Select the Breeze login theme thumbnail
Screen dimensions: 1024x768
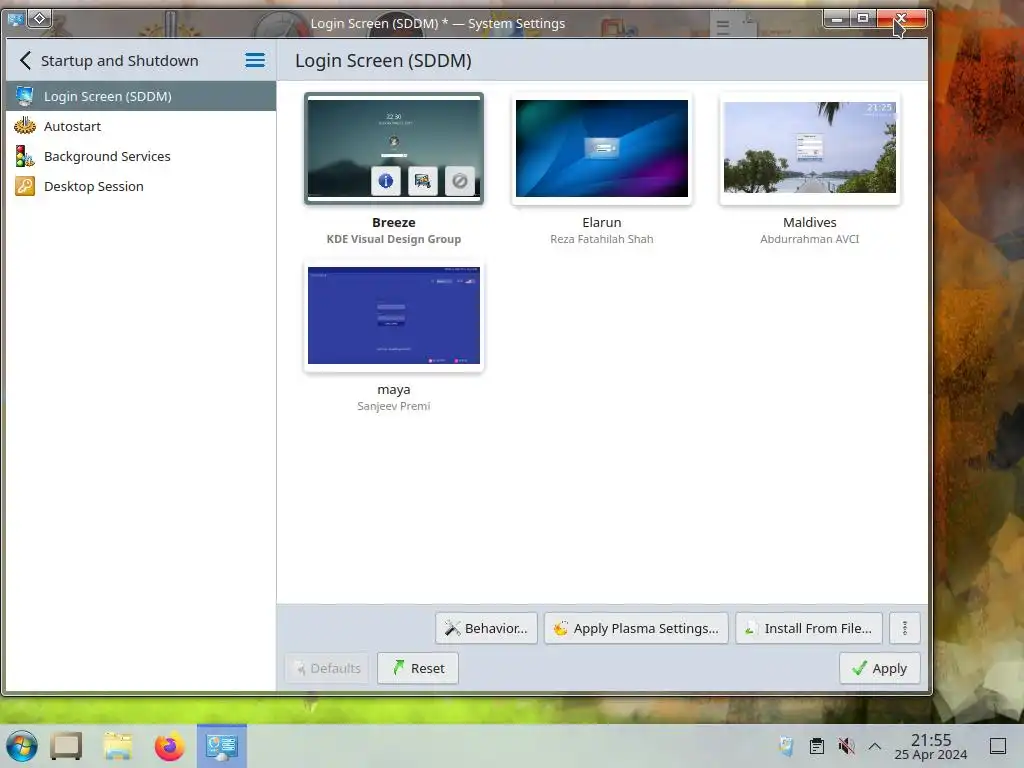(394, 148)
